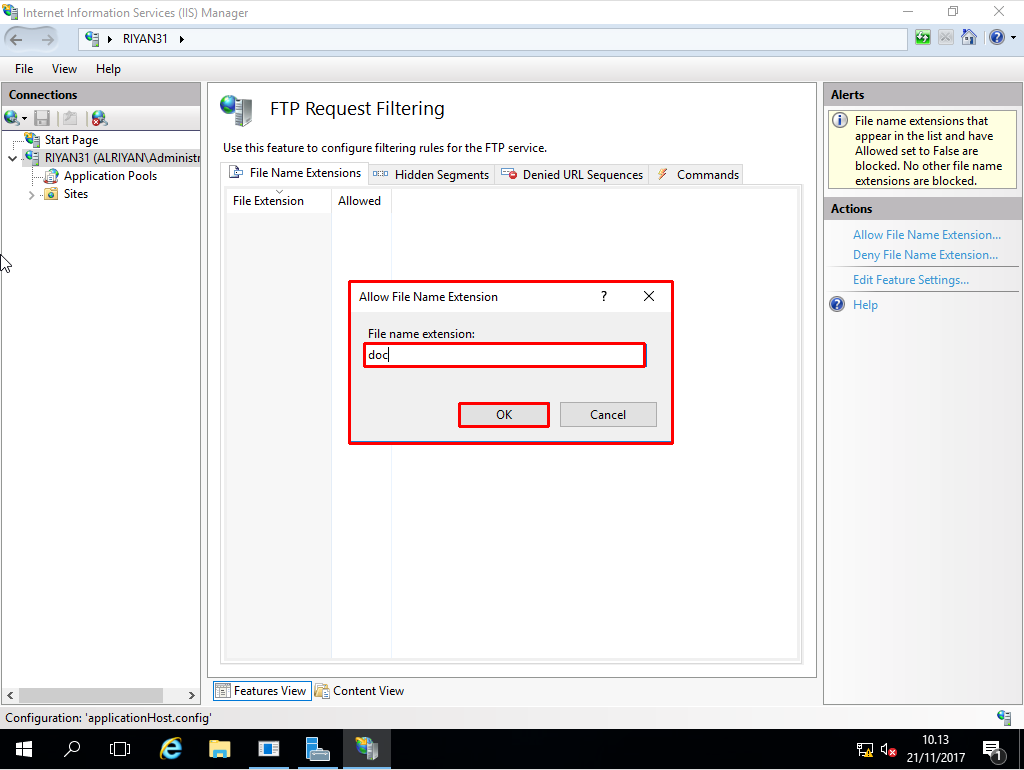Click the delete connection icon
The height and width of the screenshot is (770, 1024).
pyautogui.click(x=99, y=118)
